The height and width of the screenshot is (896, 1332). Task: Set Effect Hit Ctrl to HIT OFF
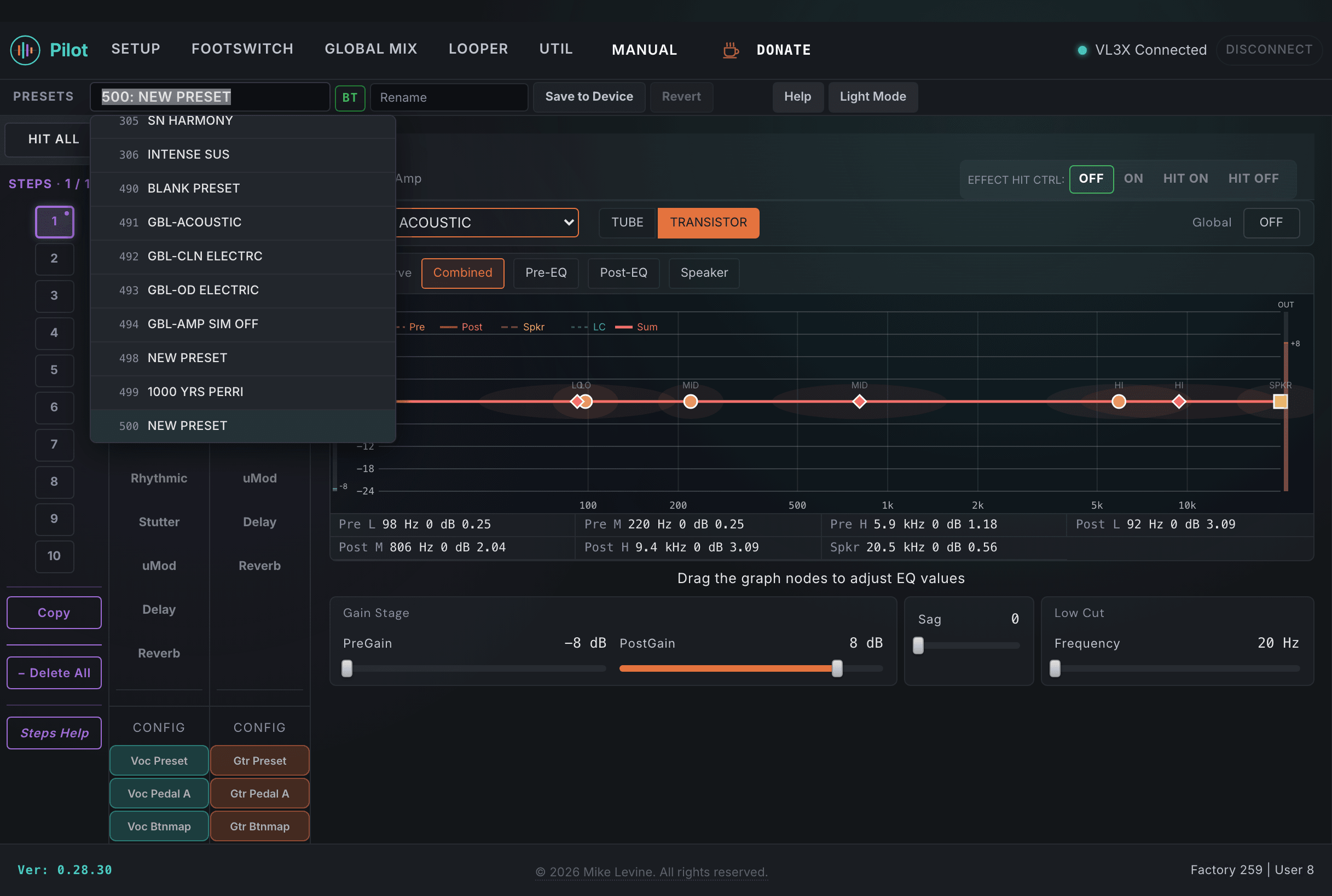click(1253, 179)
